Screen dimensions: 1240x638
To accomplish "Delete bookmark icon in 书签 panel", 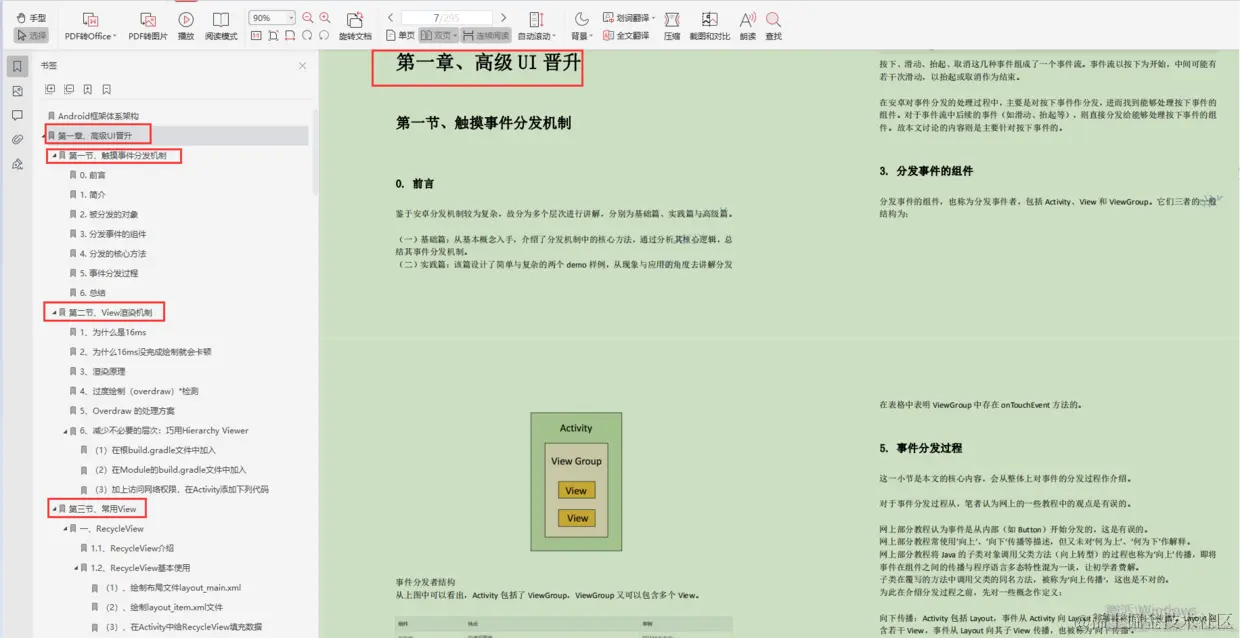I will click(x=107, y=89).
